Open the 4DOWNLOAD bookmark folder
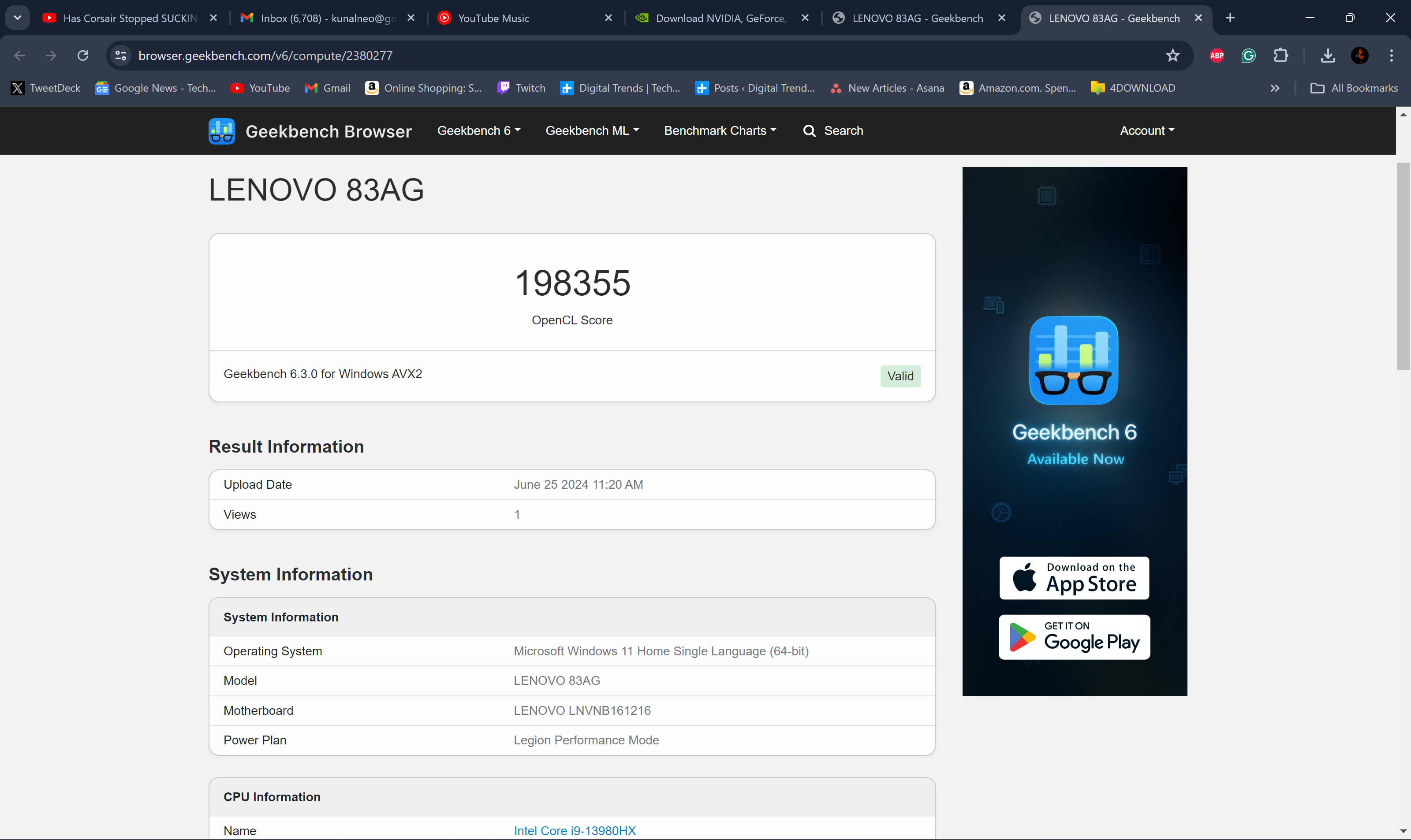This screenshot has width=1411, height=840. tap(1132, 88)
